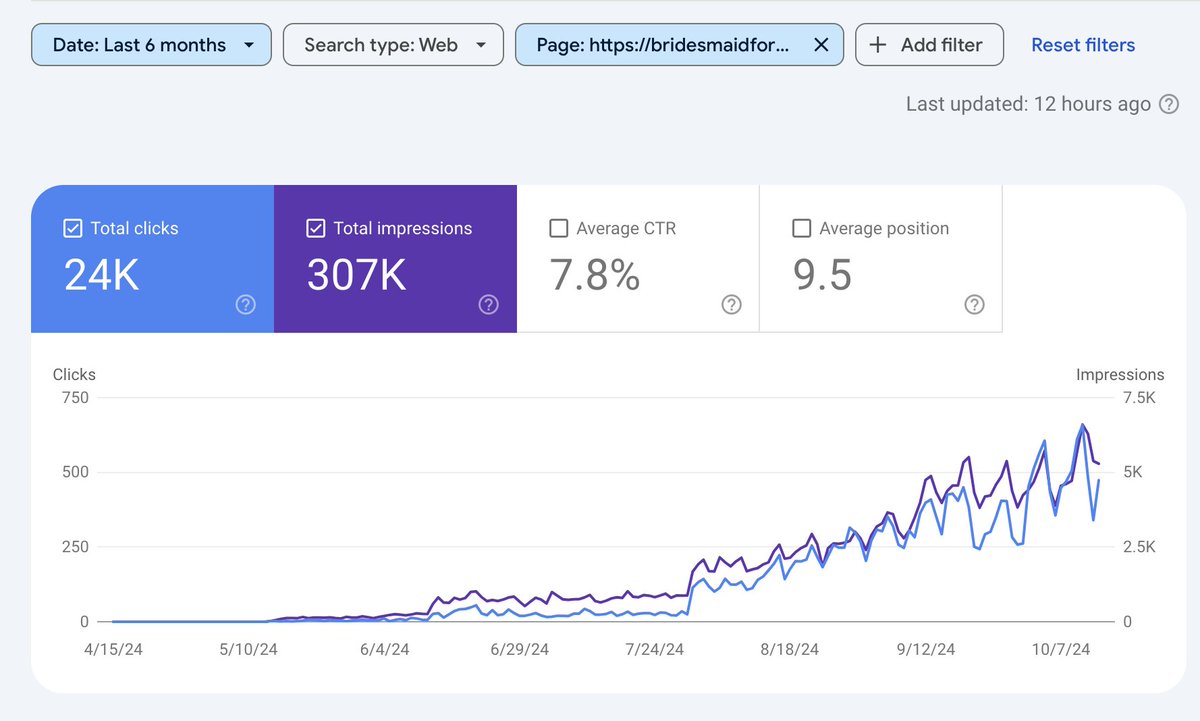
Task: Click the 7.8% average CTR value
Action: [595, 275]
